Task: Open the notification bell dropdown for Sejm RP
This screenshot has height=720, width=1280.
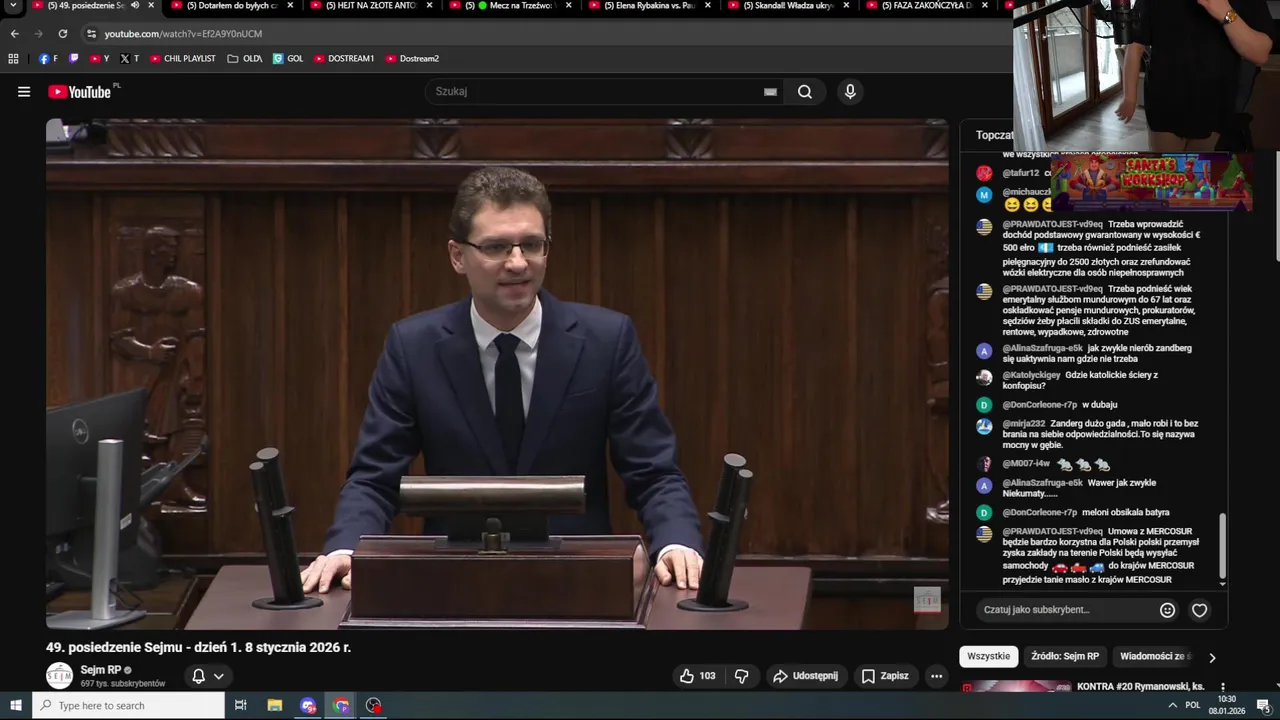Action: (x=208, y=676)
